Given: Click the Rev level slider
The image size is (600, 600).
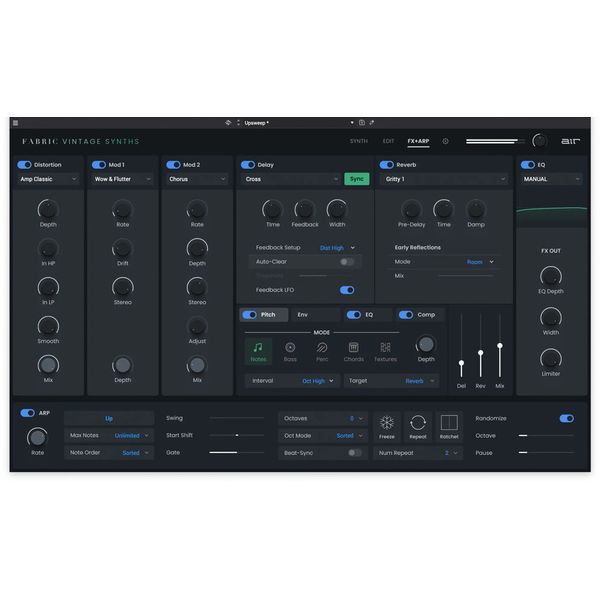Looking at the screenshot, I should point(481,345).
